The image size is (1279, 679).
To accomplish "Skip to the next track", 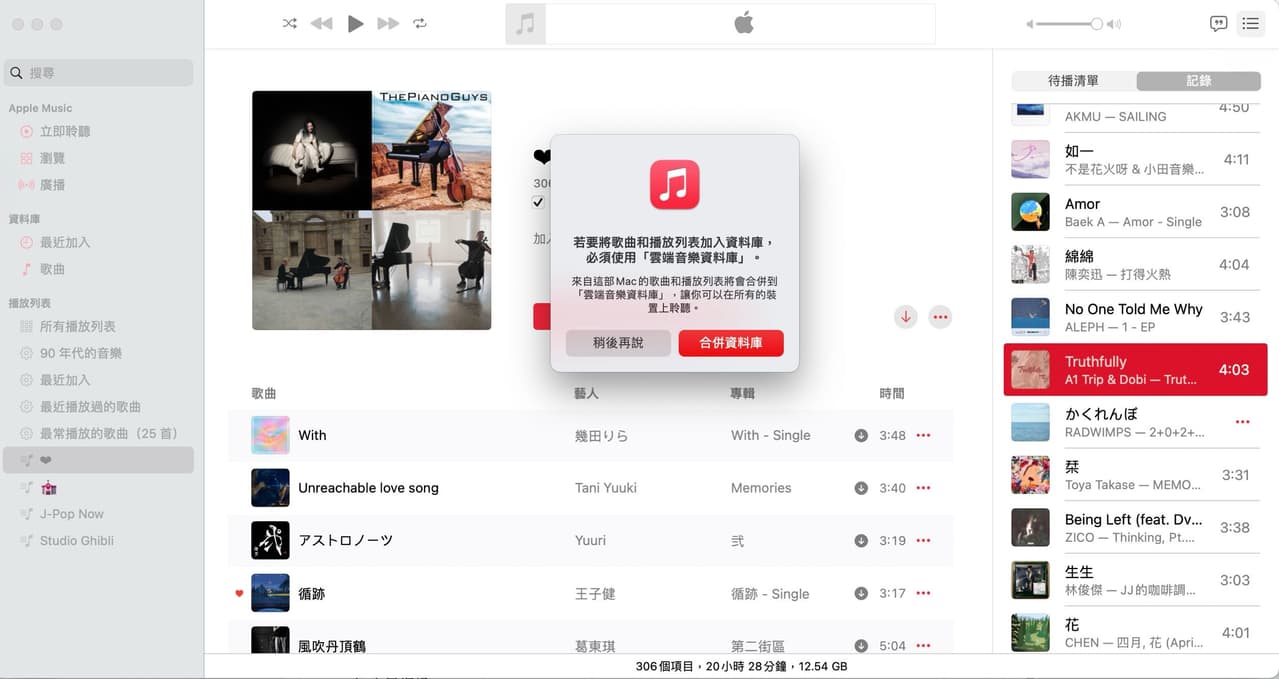I will (x=388, y=24).
